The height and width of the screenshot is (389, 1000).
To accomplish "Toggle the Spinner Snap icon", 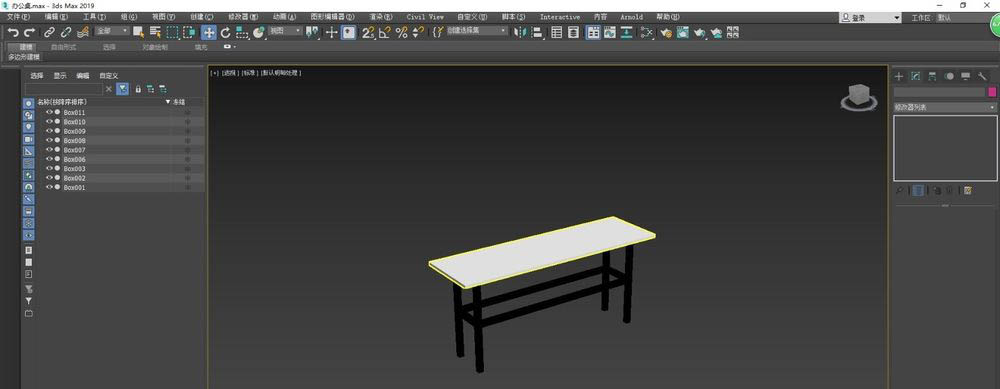I will (x=418, y=32).
